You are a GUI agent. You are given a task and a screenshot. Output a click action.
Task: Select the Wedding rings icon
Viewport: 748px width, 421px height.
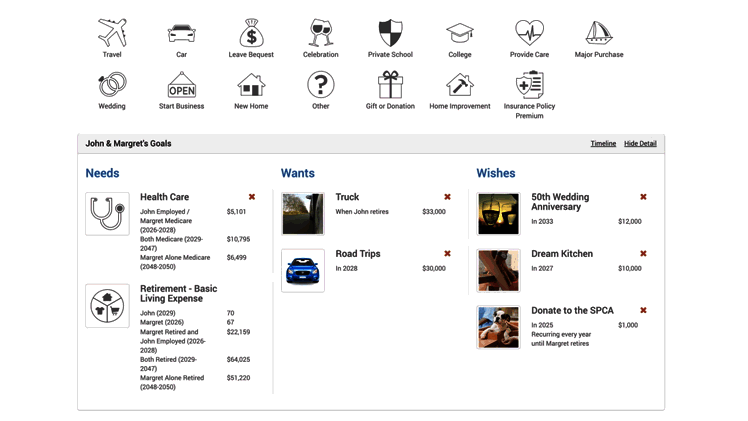[112, 84]
